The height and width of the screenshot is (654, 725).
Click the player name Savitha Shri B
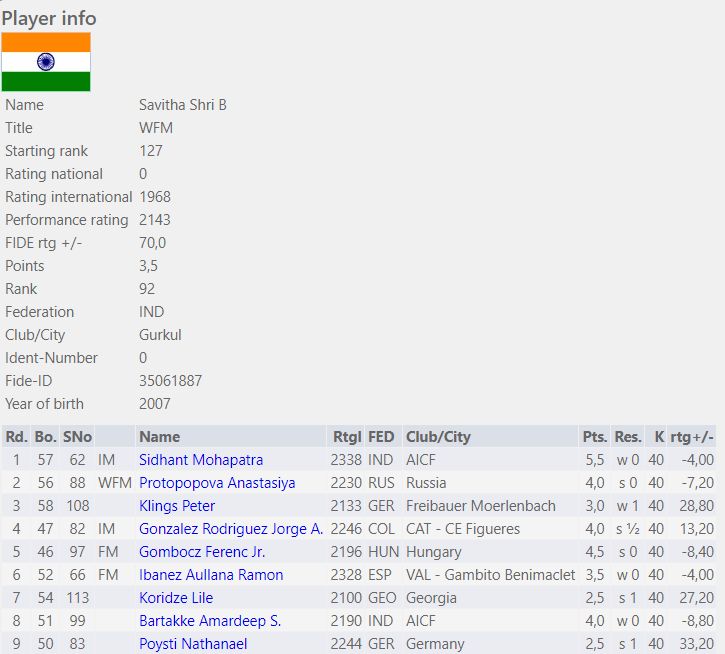click(183, 105)
